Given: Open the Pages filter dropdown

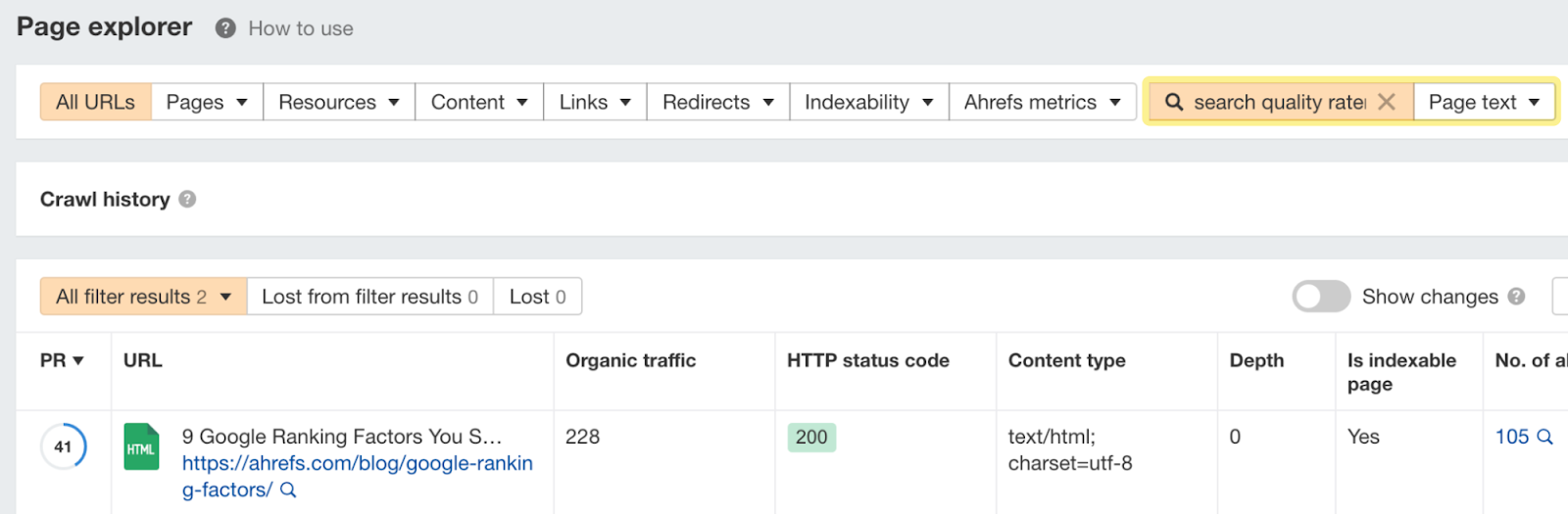Looking at the screenshot, I should click(x=206, y=102).
